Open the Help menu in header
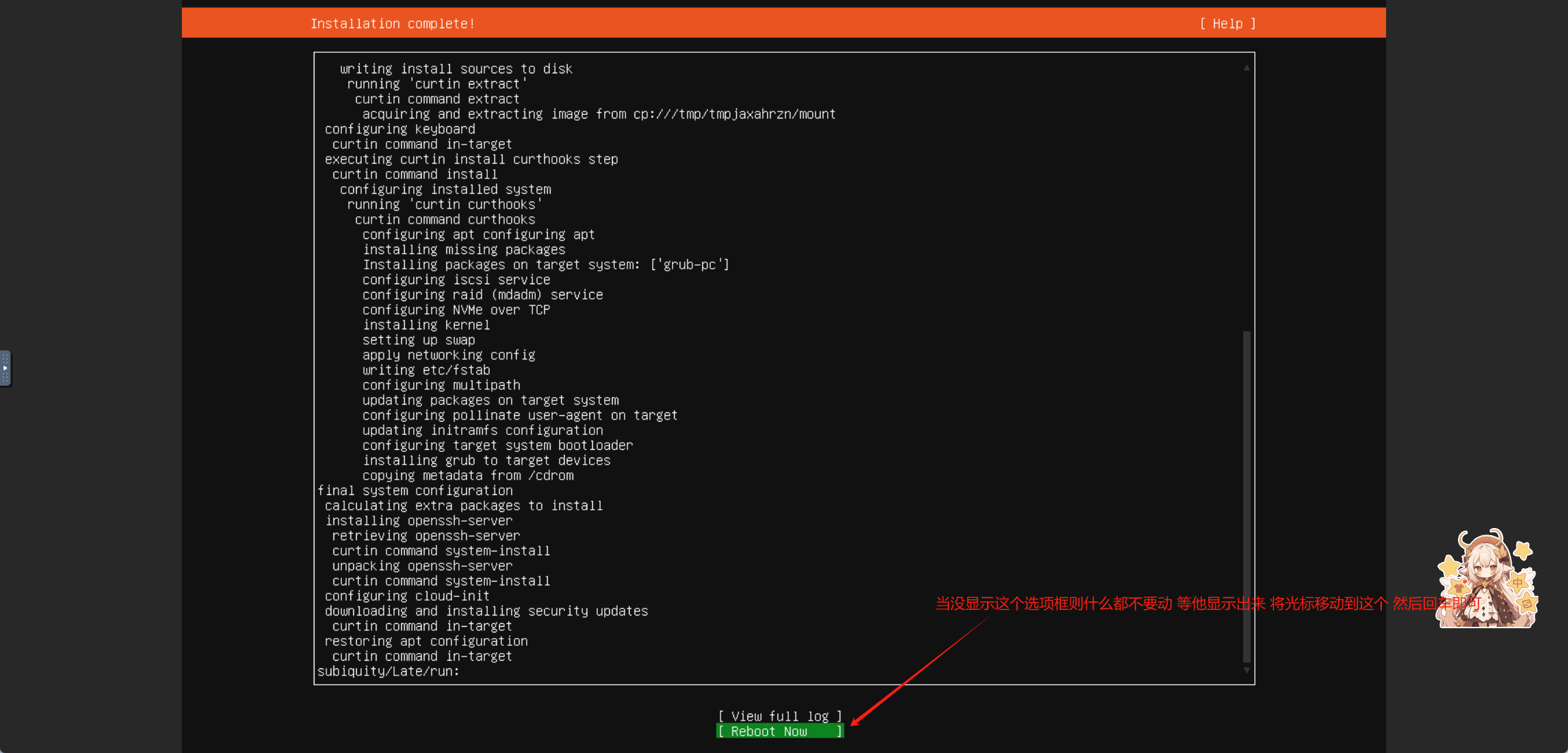Screen dimensions: 1568x753 (x=1227, y=24)
